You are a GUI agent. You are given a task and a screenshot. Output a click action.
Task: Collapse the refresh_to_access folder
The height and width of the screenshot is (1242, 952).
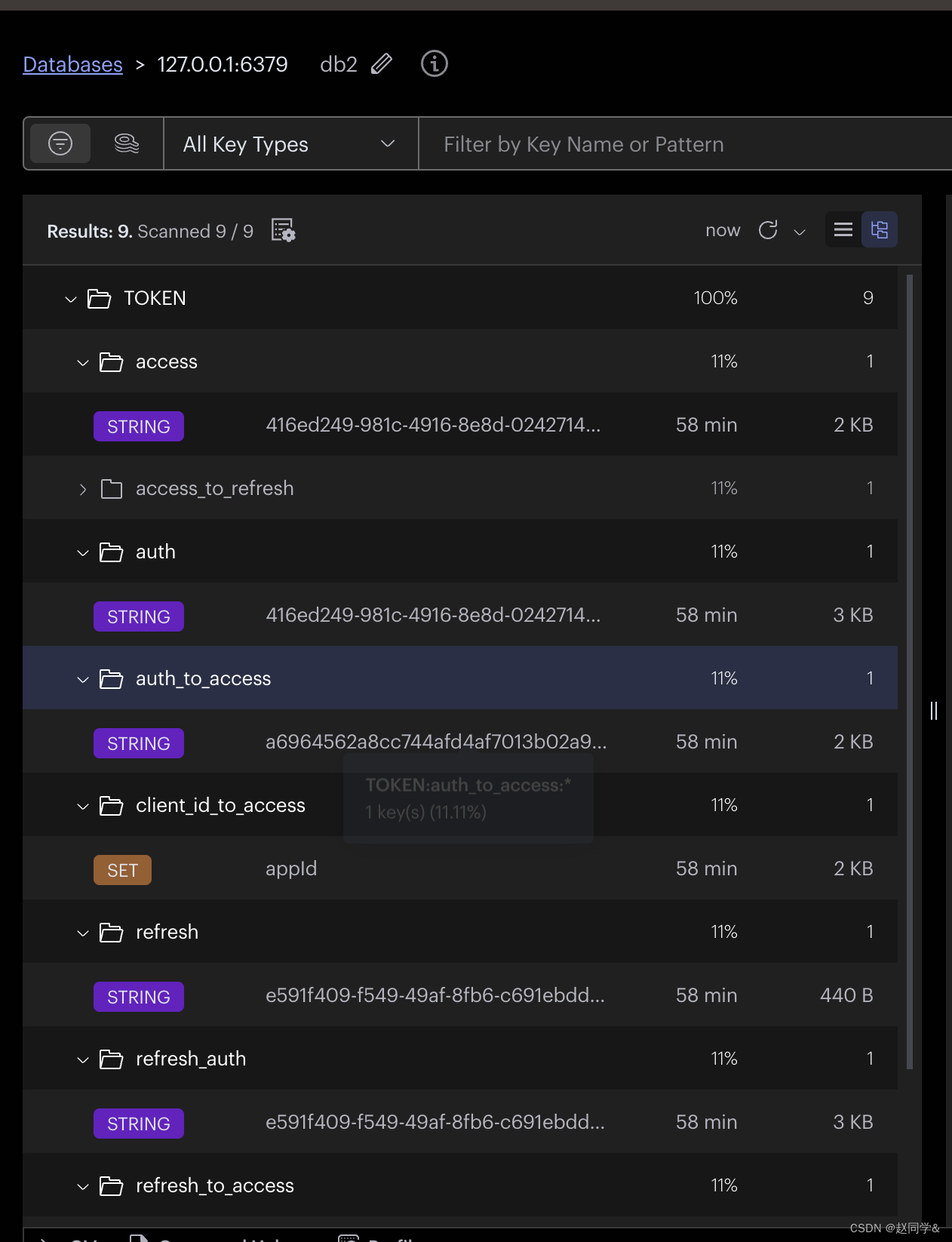point(83,1186)
